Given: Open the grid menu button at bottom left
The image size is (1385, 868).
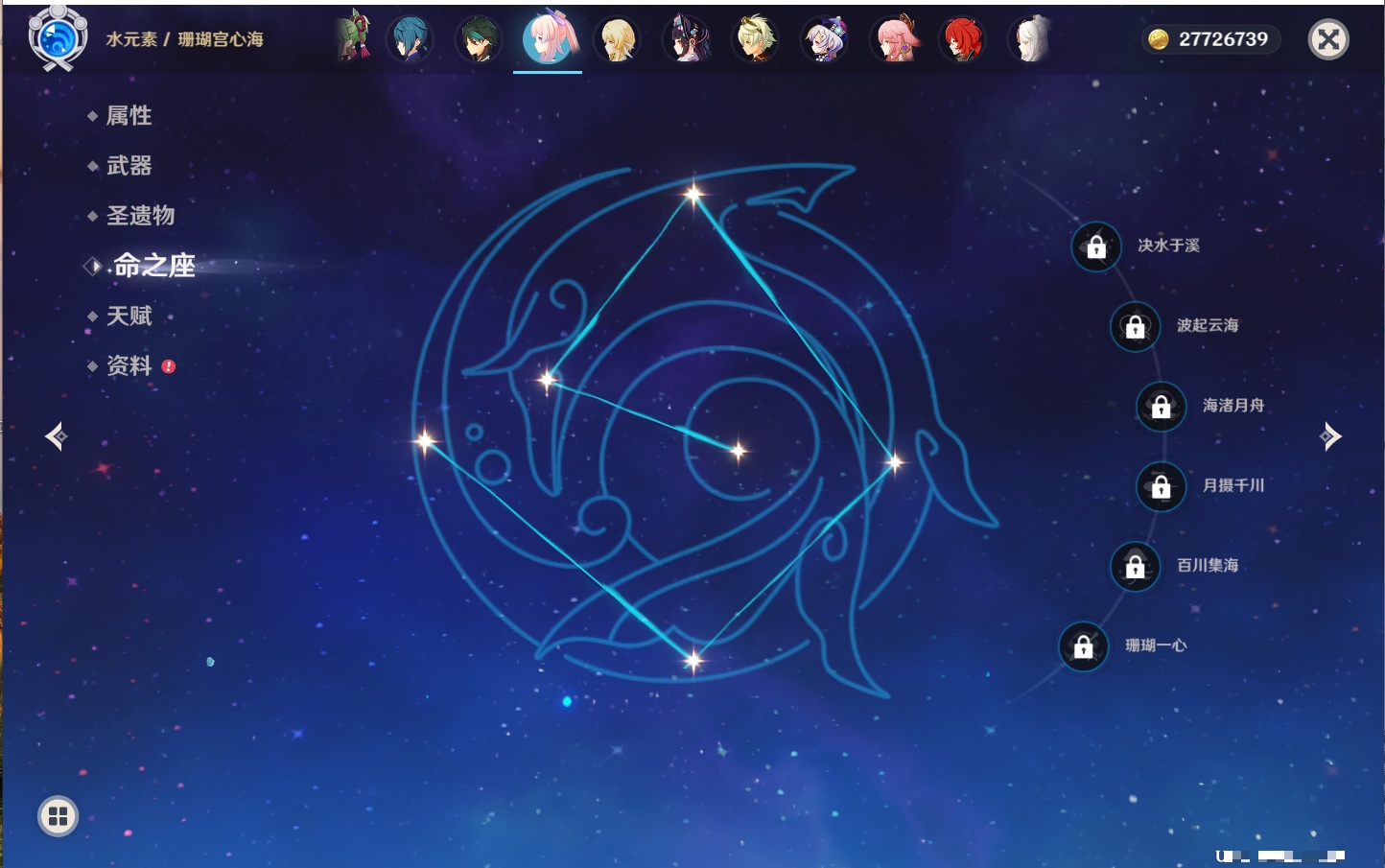Looking at the screenshot, I should click(x=58, y=816).
